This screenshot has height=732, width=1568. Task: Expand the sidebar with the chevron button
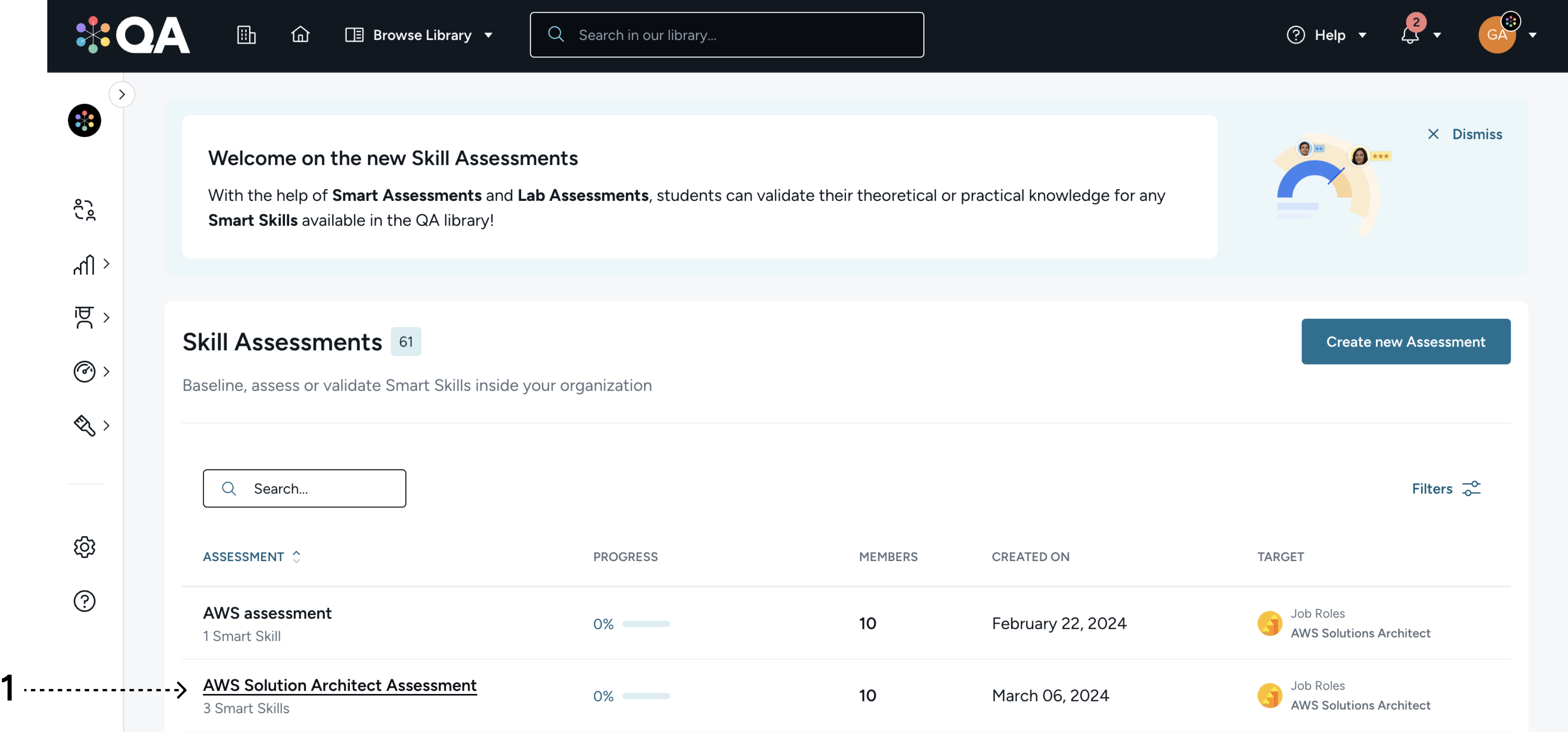coord(122,94)
